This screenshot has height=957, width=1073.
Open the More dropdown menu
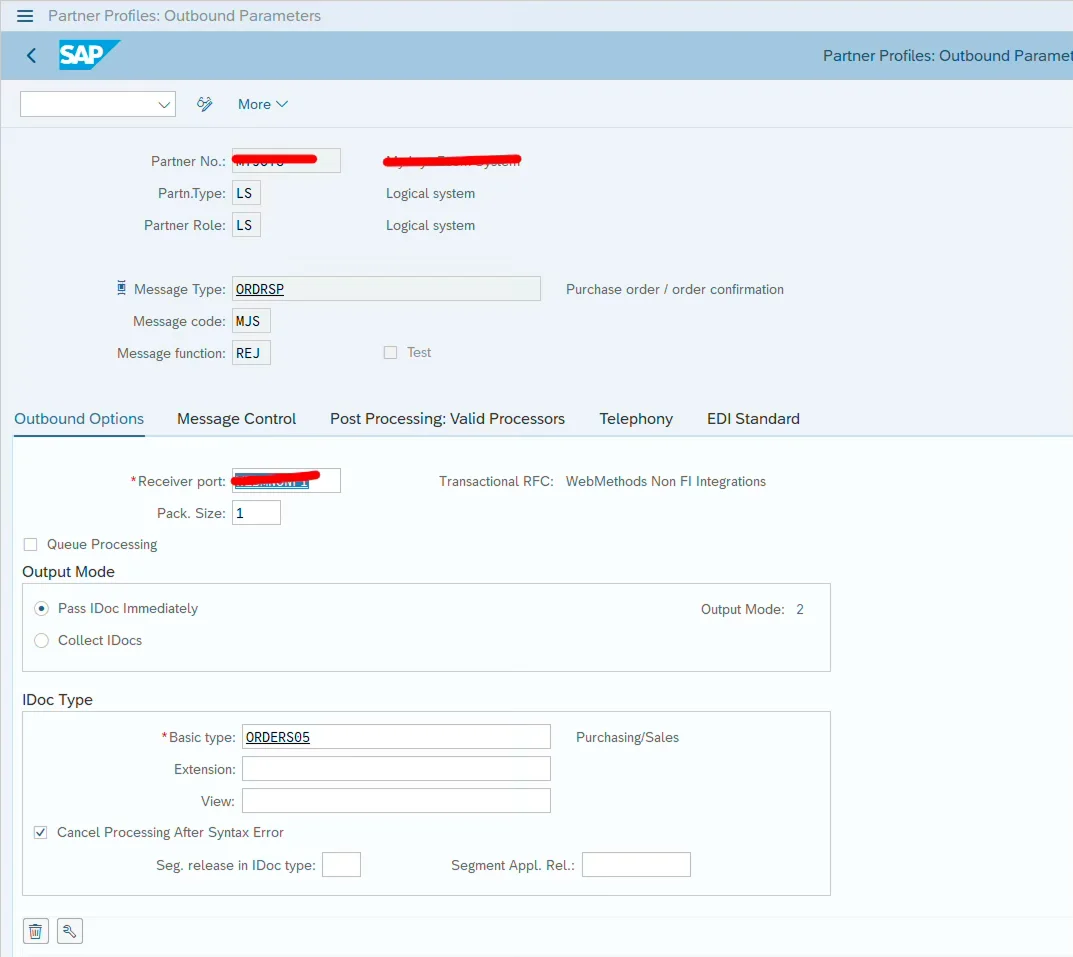pos(263,104)
